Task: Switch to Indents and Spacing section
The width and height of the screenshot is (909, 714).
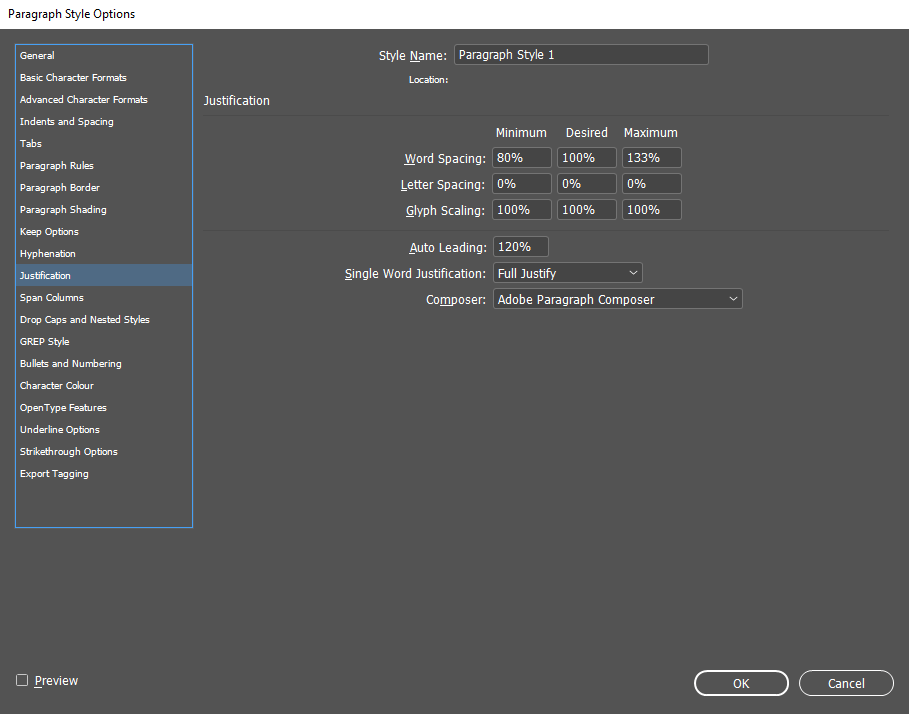Action: tap(67, 122)
